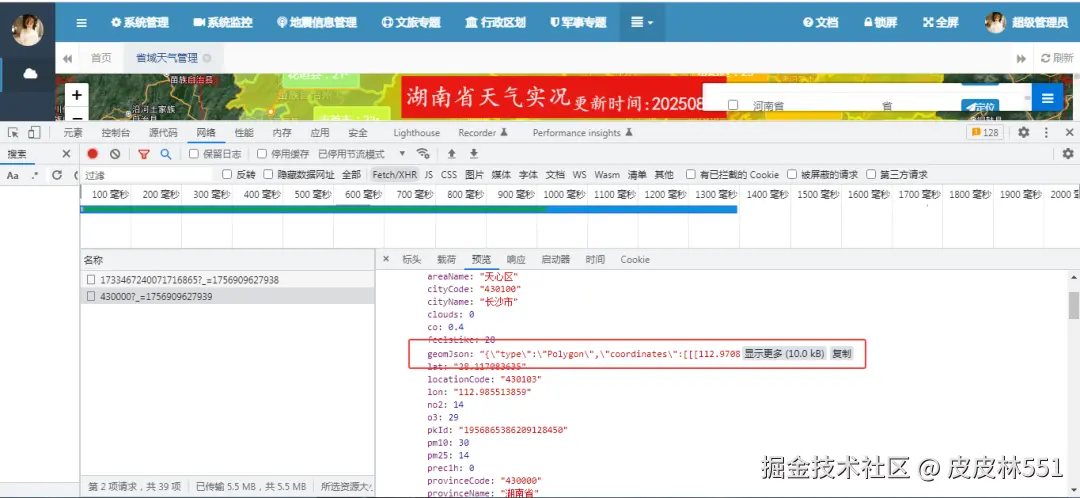This screenshot has height=498, width=1080.
Task: Open DevTools settings gear
Action: pos(1024,132)
